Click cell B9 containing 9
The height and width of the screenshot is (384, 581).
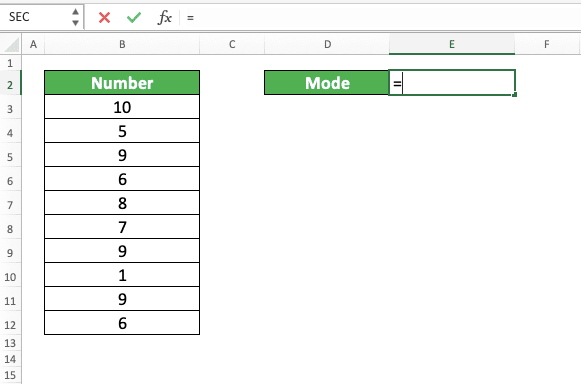(x=122, y=251)
